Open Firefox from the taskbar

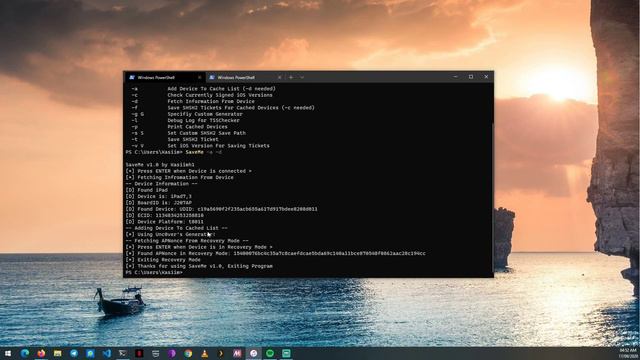point(41,353)
